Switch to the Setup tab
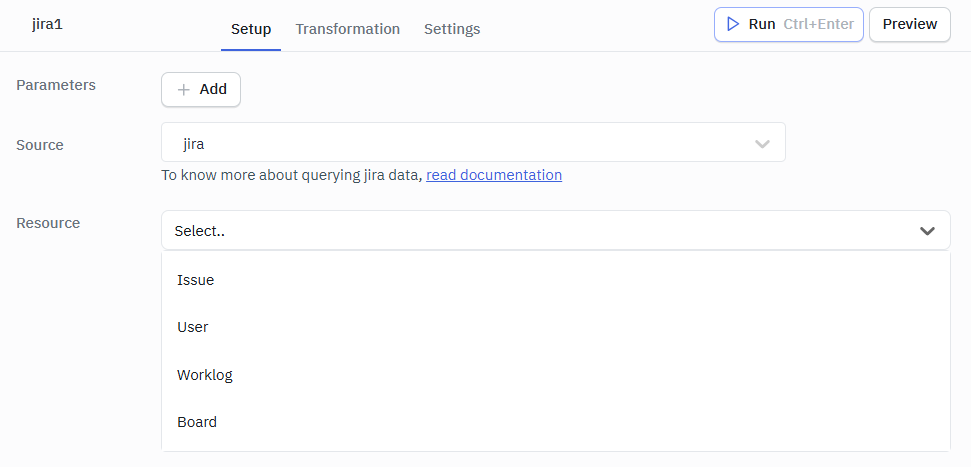 pos(251,29)
